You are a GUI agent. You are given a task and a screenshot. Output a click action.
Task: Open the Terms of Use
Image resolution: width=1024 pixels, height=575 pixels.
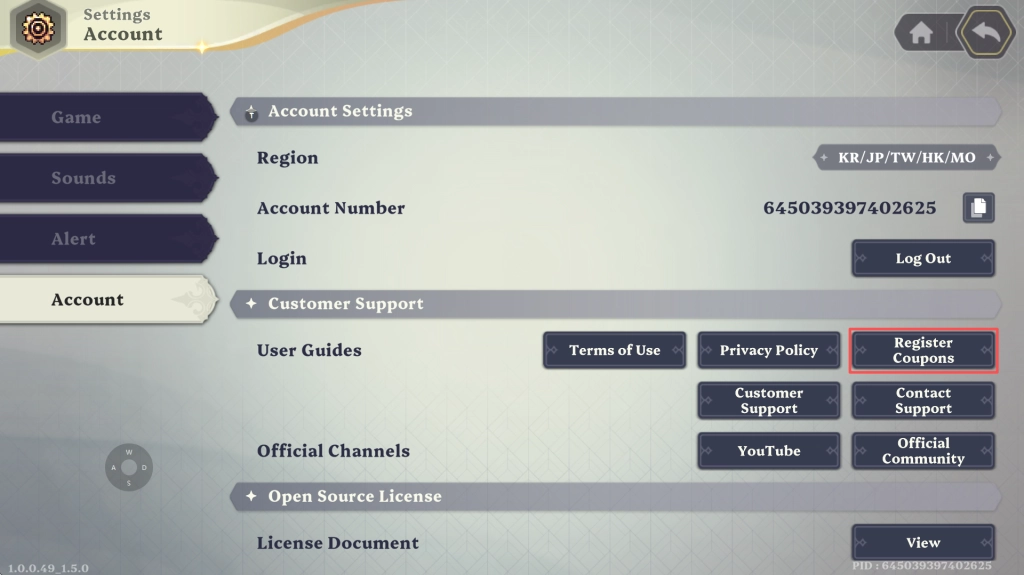(614, 350)
